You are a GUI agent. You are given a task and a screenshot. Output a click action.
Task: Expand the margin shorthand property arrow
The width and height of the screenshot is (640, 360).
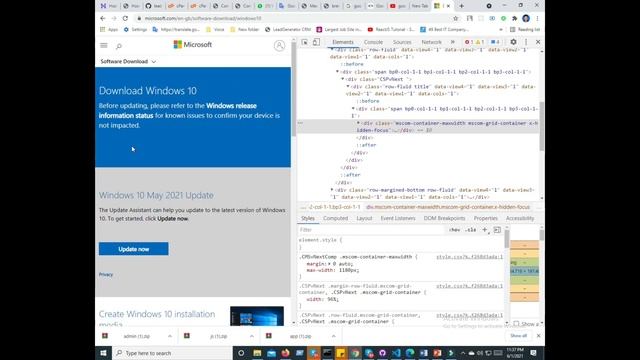330,264
